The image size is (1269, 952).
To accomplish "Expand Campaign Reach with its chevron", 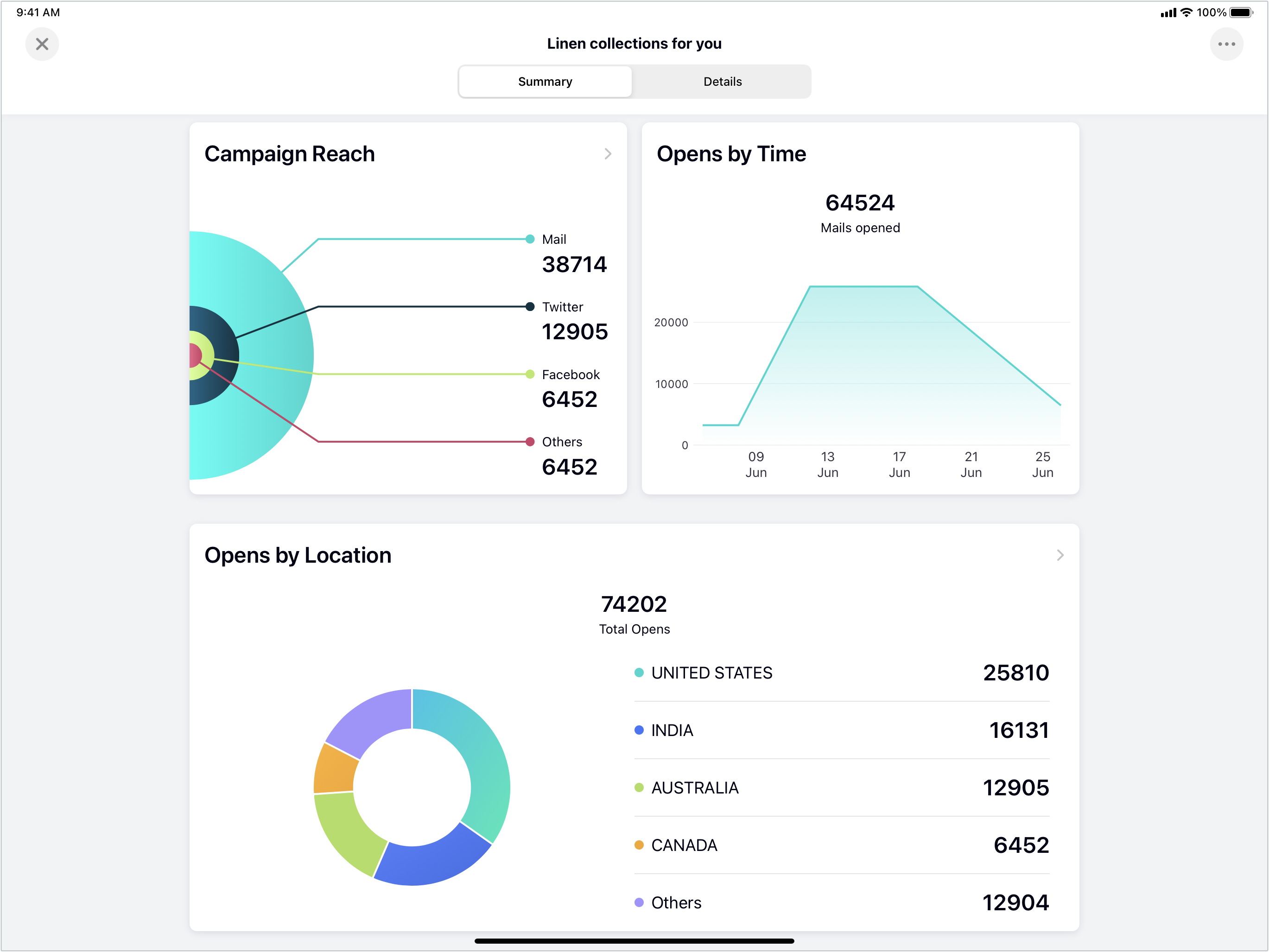I will [608, 154].
